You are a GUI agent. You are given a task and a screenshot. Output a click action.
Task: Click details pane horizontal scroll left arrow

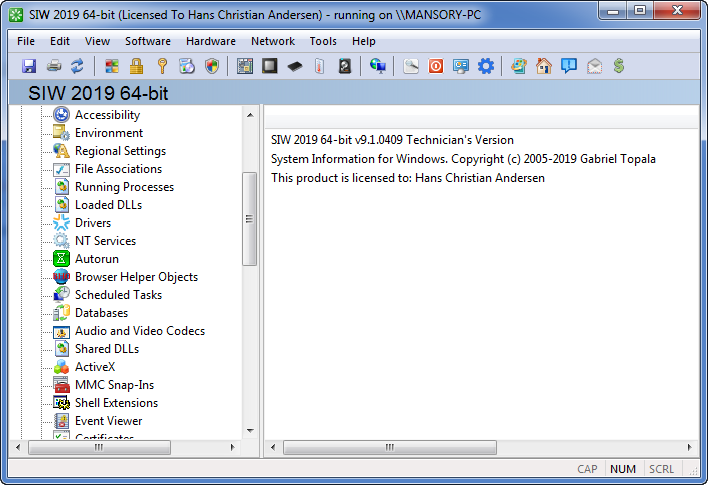273,448
